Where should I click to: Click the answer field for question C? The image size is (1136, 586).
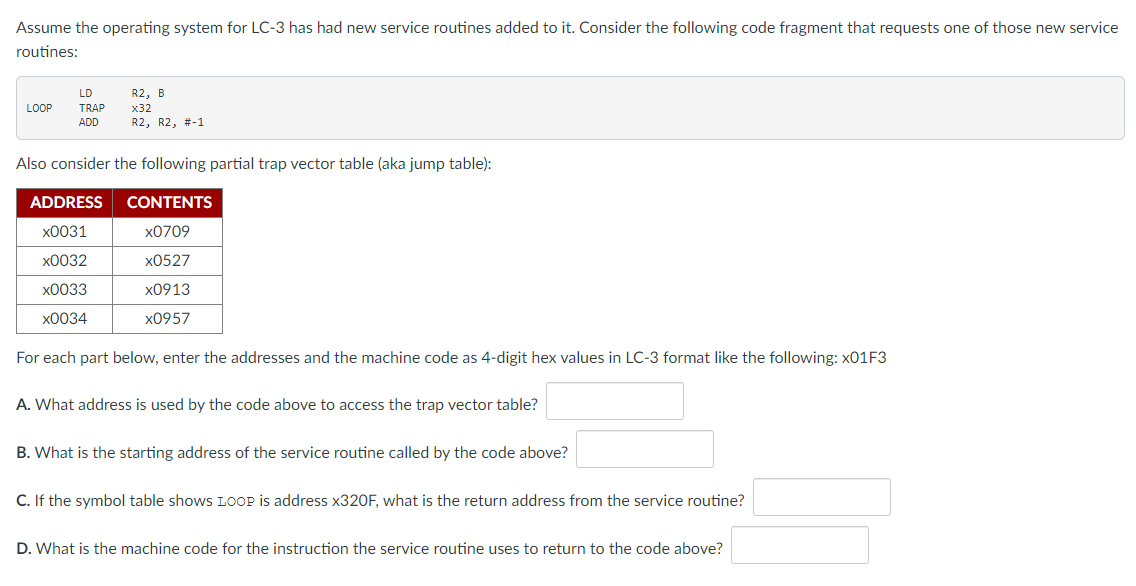[x=820, y=496]
